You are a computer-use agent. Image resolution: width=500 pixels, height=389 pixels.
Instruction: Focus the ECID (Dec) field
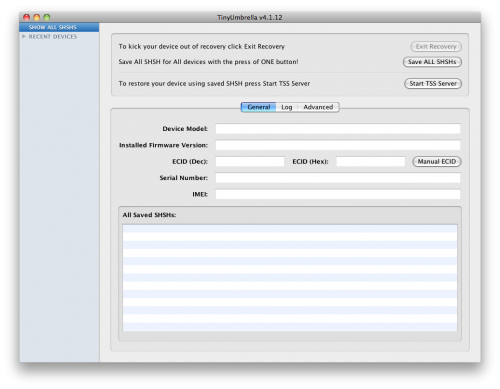coord(250,161)
